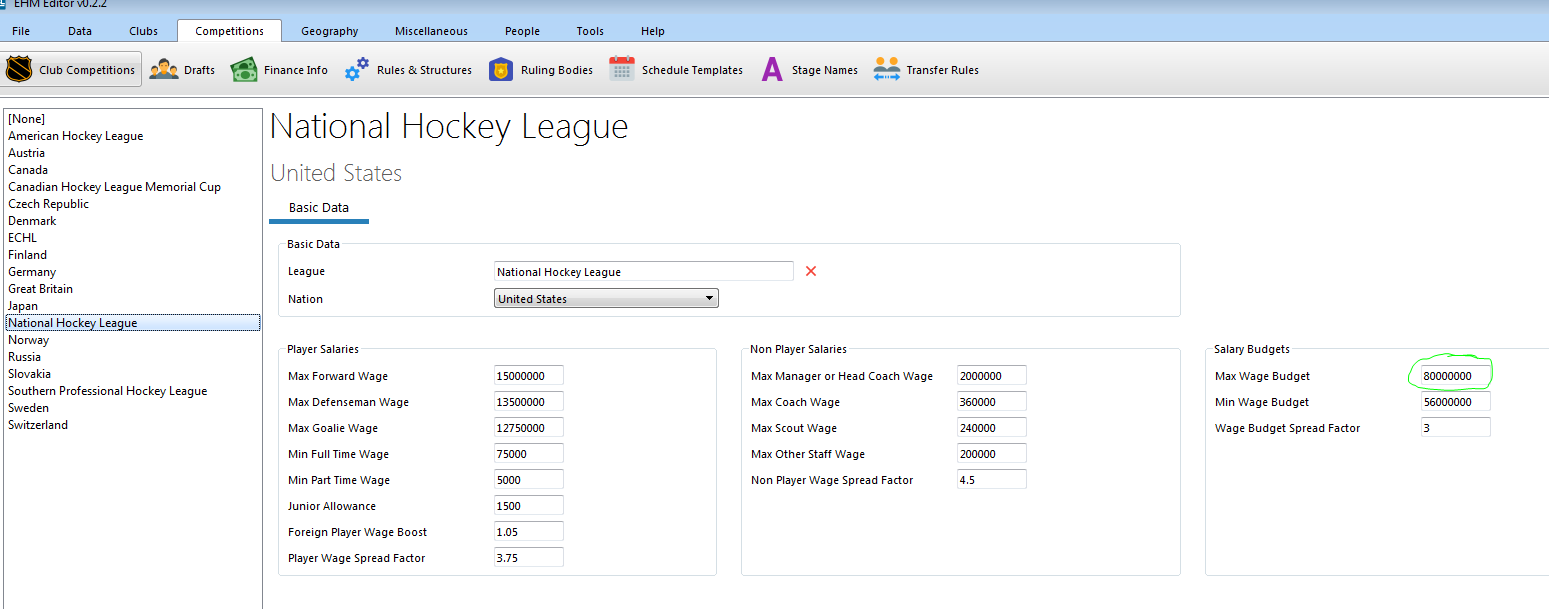
Task: Open the File menu
Action: click(21, 31)
